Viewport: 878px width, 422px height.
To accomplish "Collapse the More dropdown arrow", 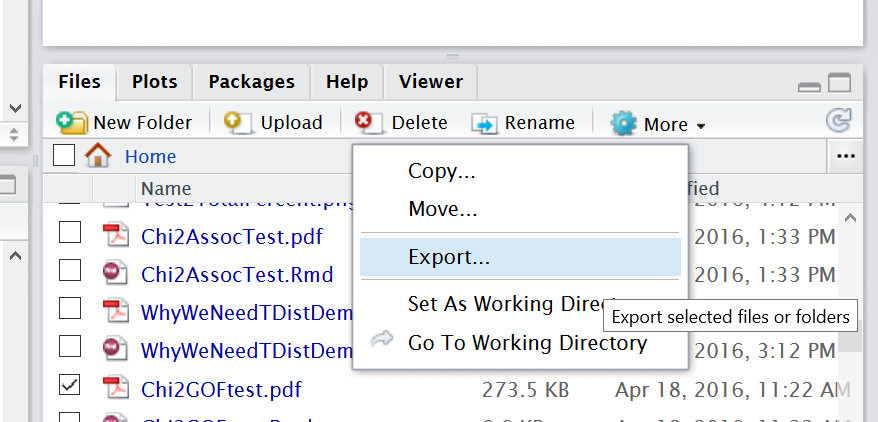I will click(x=700, y=126).
